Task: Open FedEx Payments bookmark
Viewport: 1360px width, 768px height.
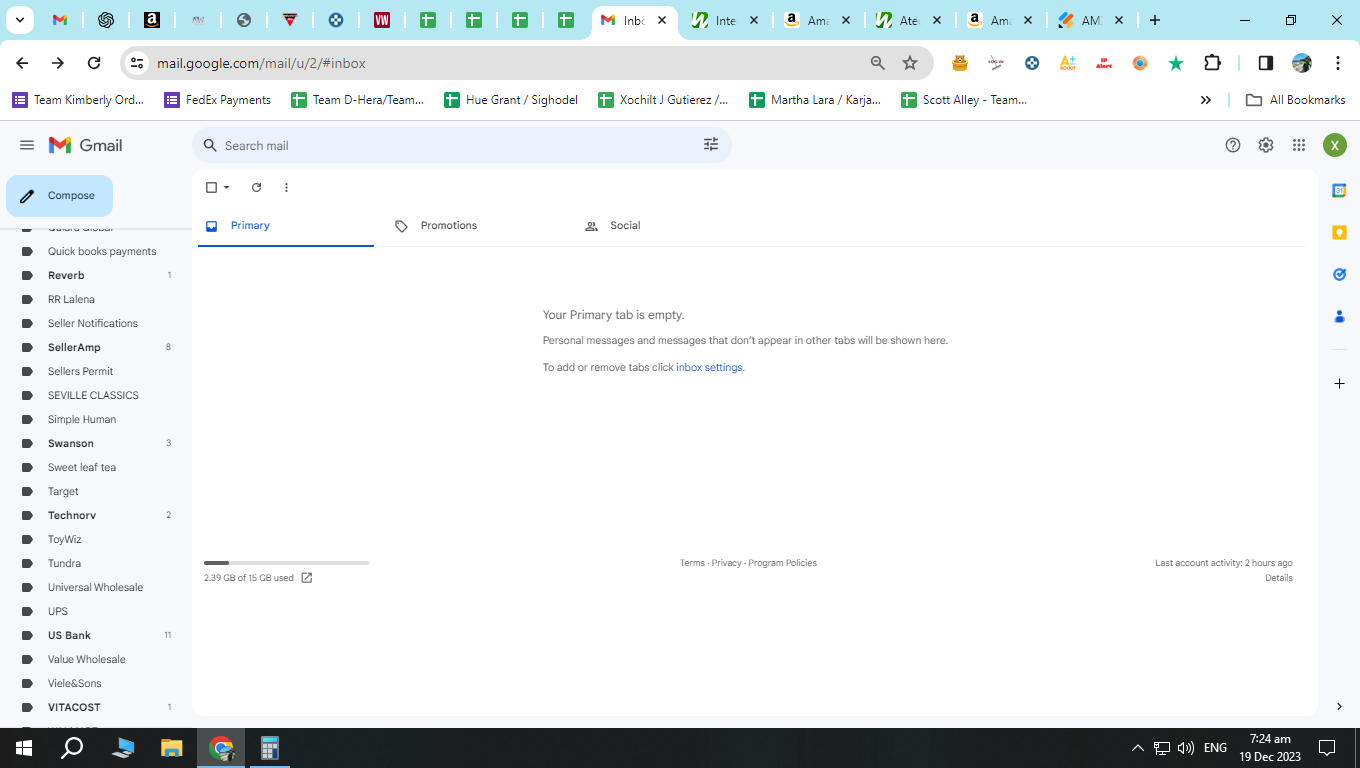Action: [218, 100]
